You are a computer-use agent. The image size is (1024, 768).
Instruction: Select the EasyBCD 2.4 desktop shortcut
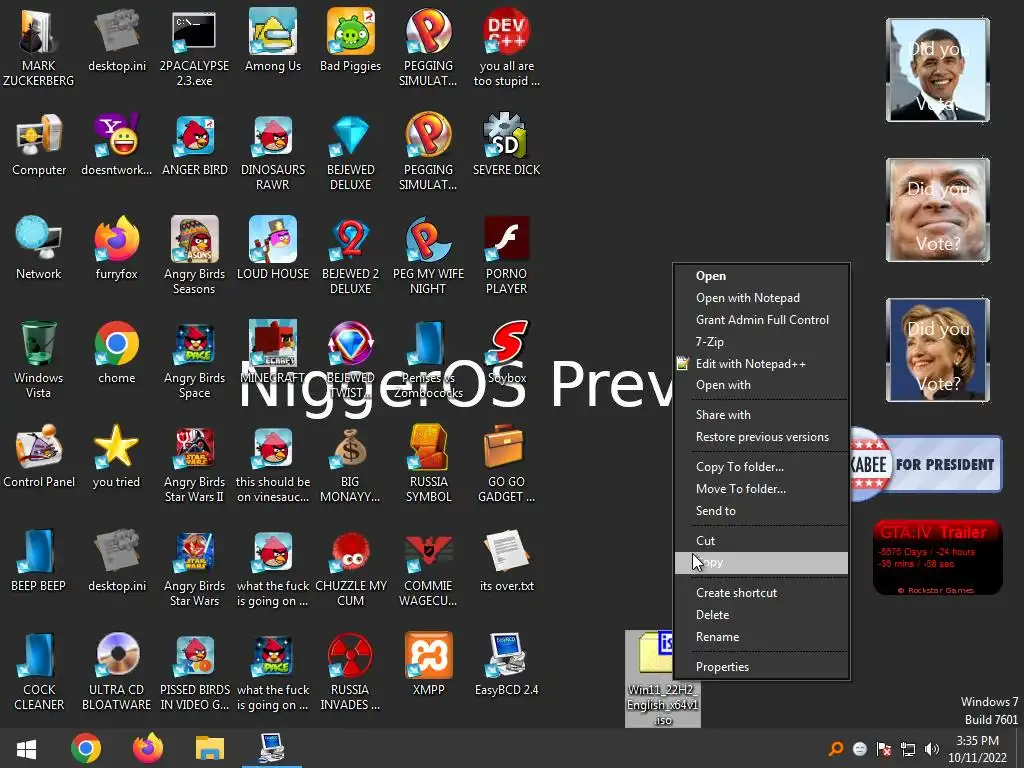(x=507, y=664)
